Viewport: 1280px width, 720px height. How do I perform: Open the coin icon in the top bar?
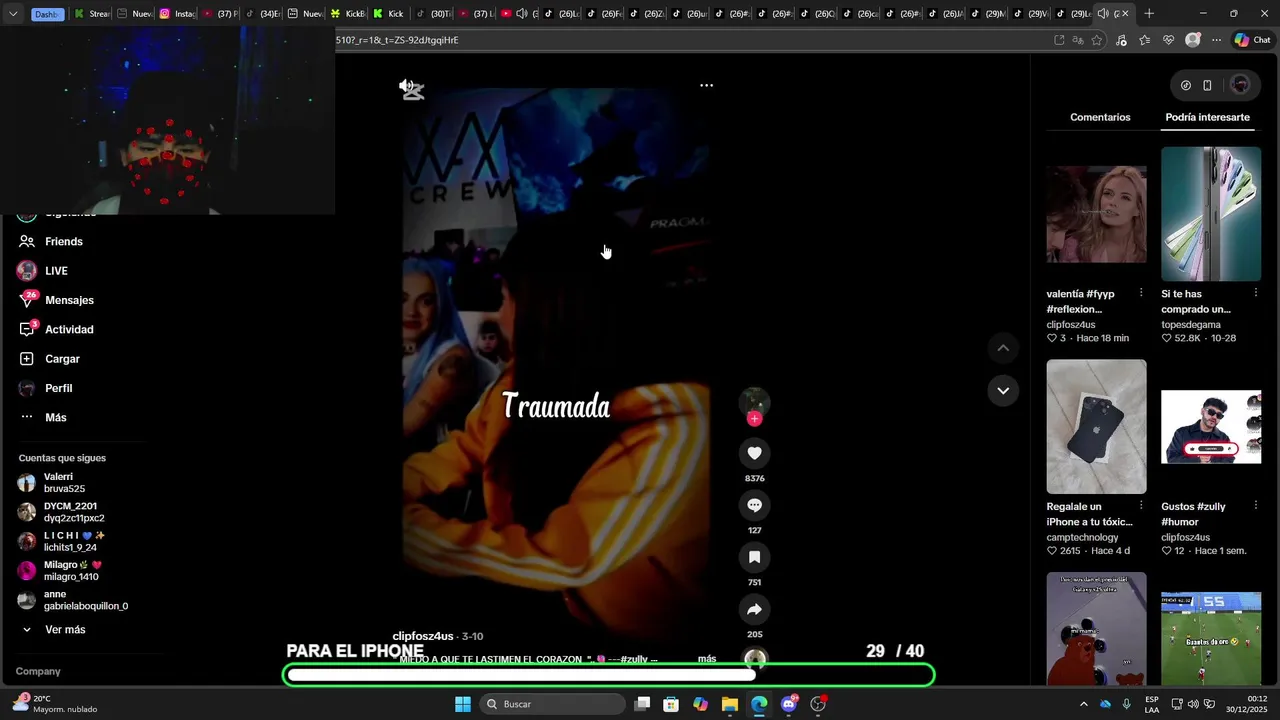click(1186, 85)
